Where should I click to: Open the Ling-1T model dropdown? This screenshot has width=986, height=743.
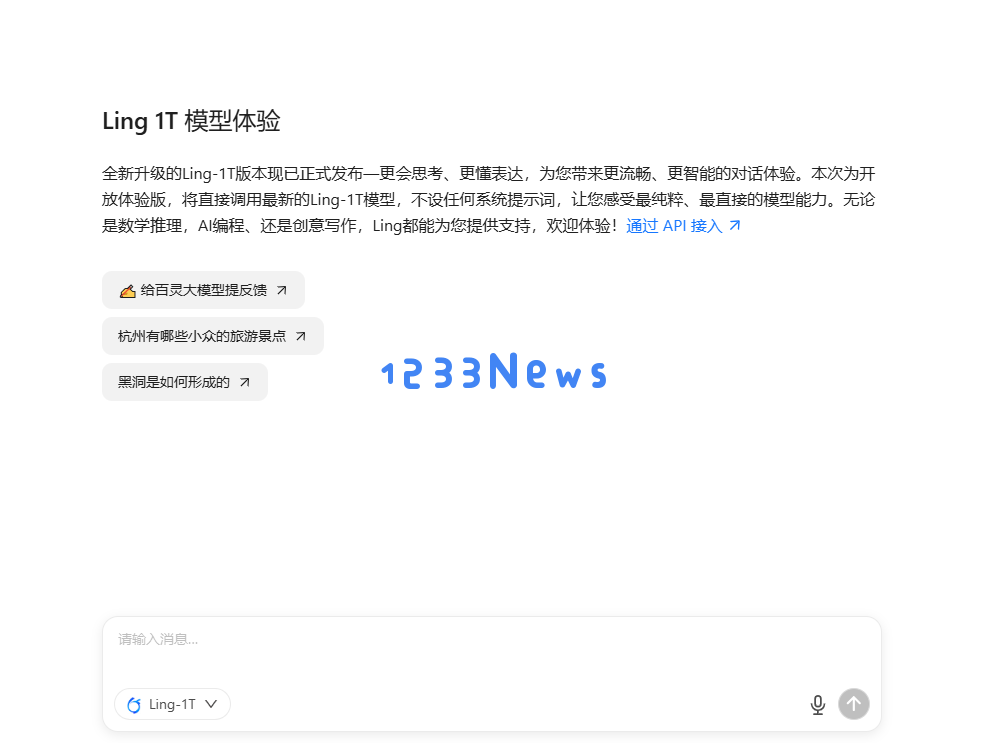[172, 704]
